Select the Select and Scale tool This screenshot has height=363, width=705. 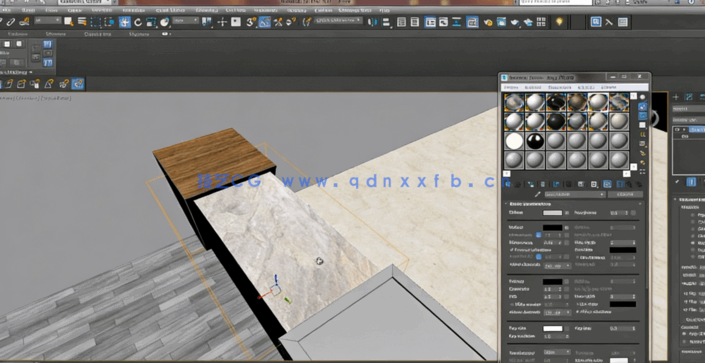(x=152, y=22)
